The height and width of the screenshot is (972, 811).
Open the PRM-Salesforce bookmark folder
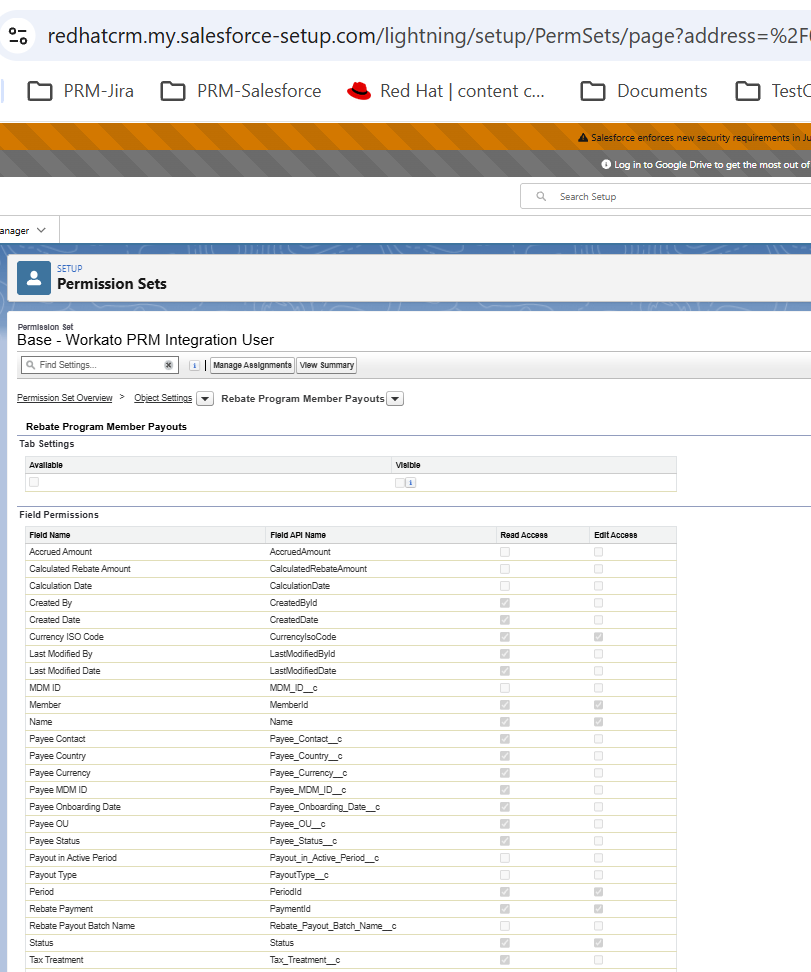[241, 91]
